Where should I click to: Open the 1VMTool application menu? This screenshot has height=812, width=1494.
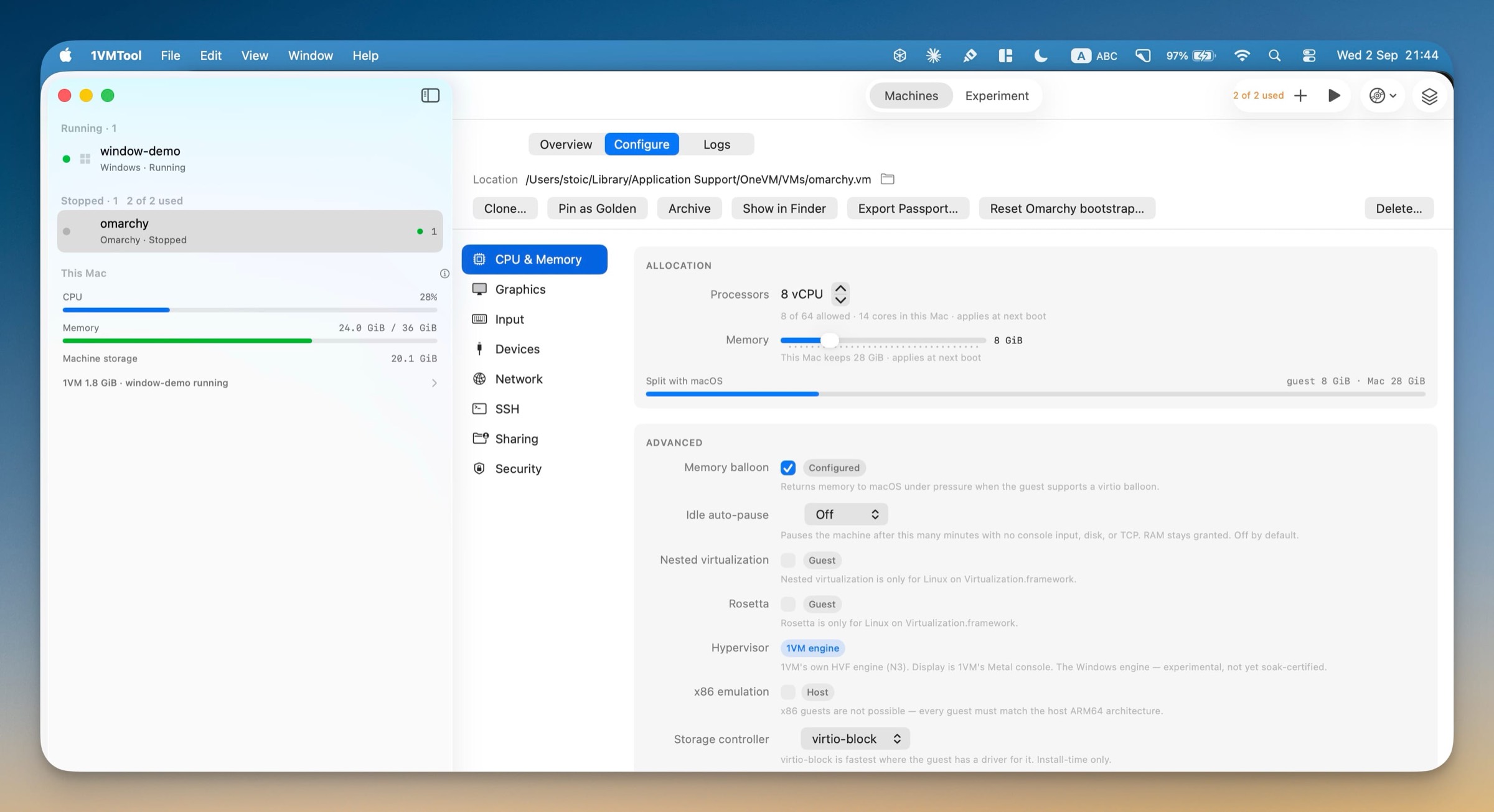(x=116, y=55)
